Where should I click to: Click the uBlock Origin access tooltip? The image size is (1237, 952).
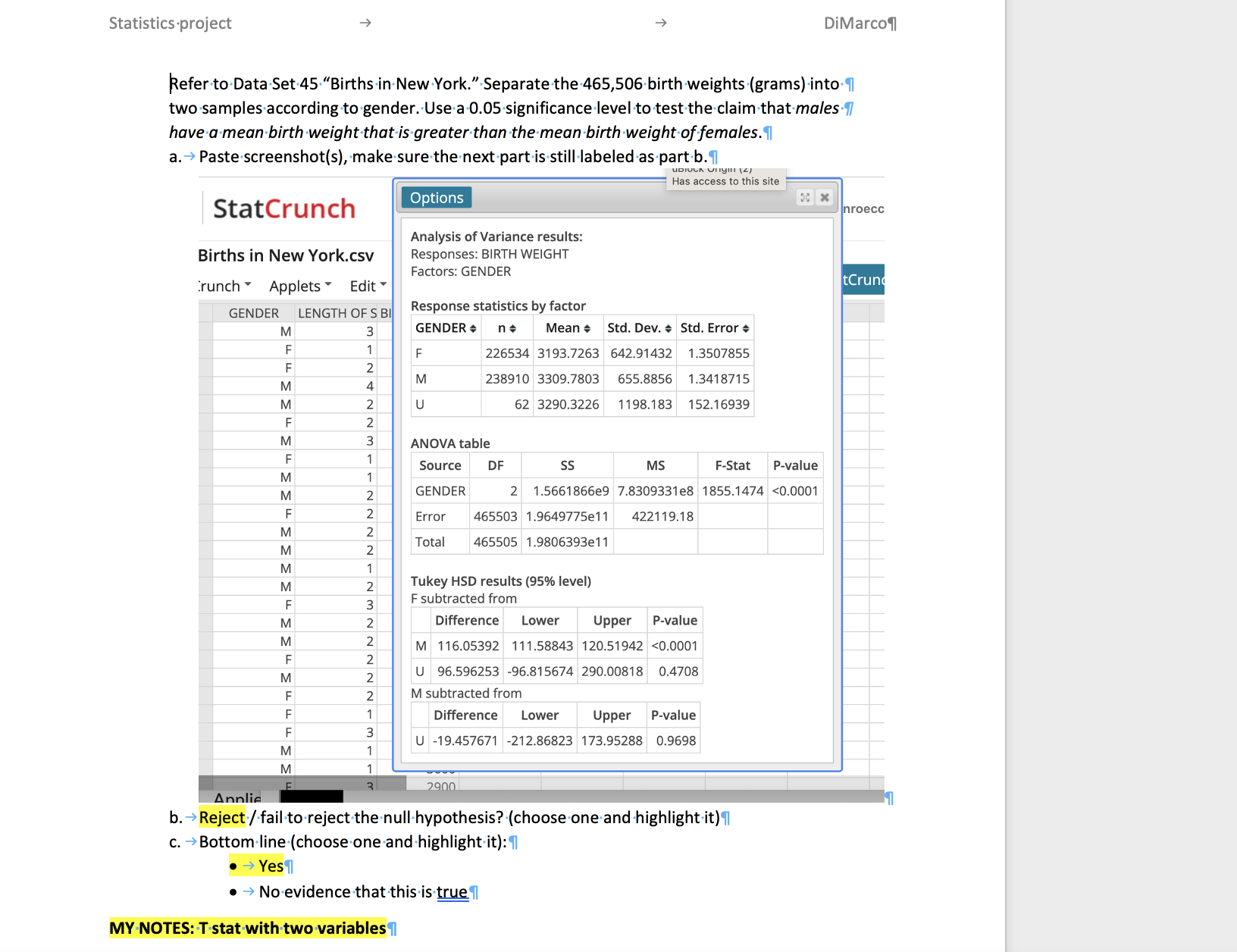725,180
